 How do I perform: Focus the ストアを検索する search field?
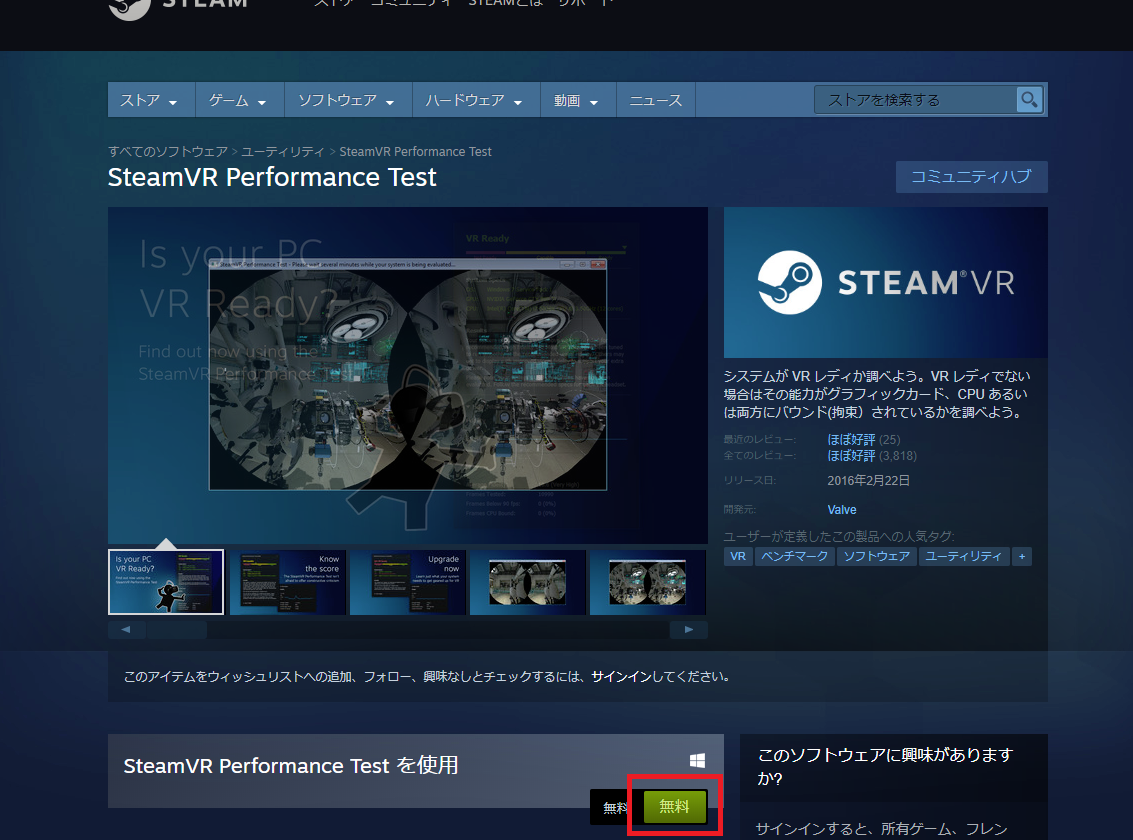(x=915, y=100)
